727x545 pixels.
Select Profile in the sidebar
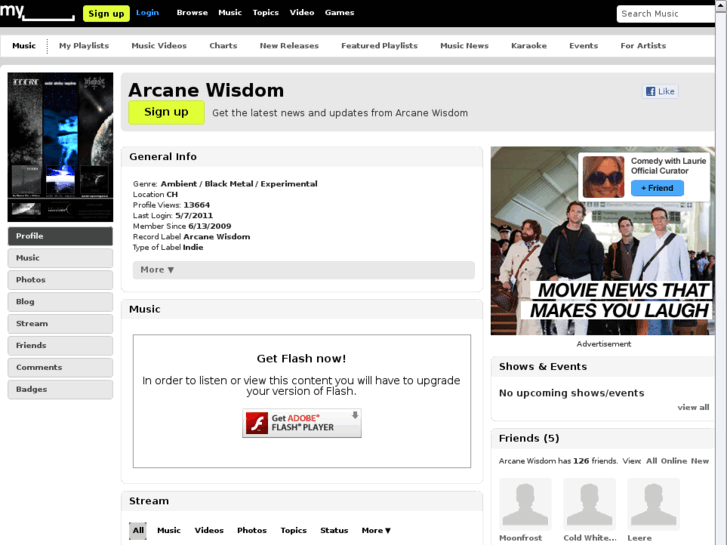click(x=60, y=236)
